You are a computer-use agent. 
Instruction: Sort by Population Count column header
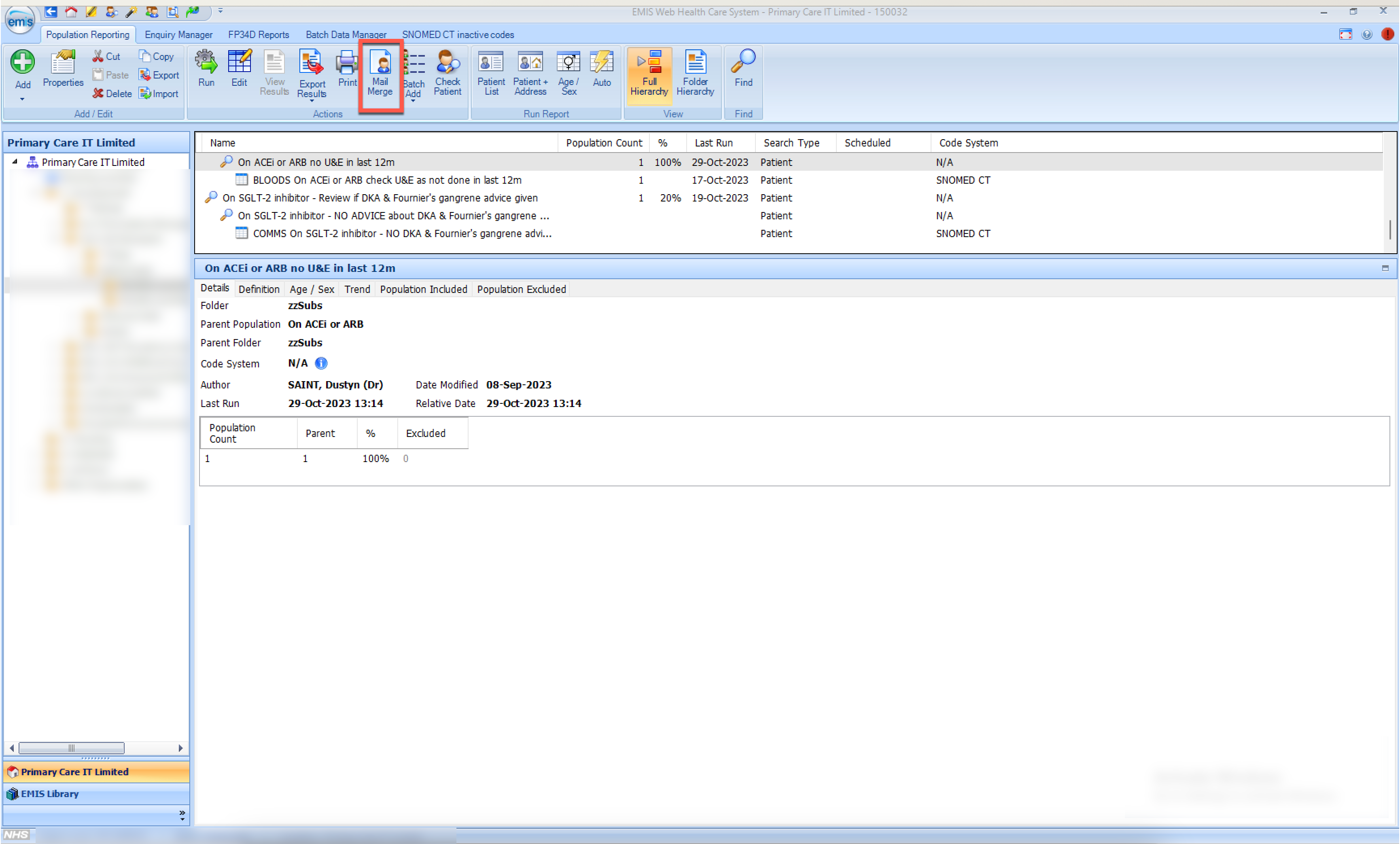[x=604, y=143]
